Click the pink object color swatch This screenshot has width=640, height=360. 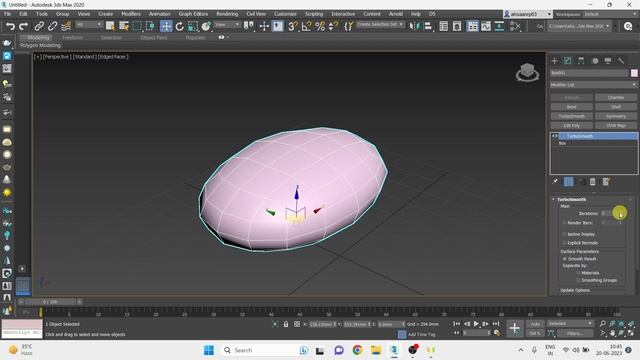pos(634,73)
